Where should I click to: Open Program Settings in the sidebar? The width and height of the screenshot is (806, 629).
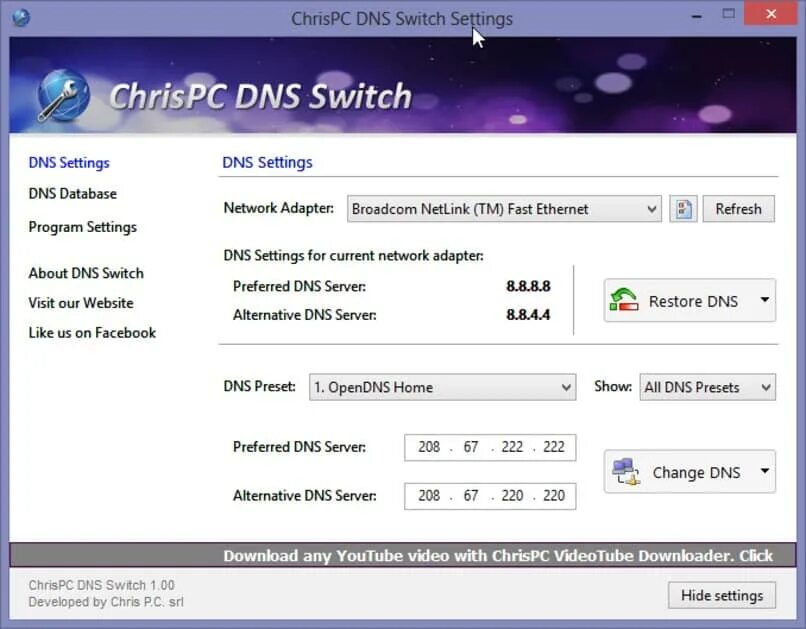(x=82, y=227)
